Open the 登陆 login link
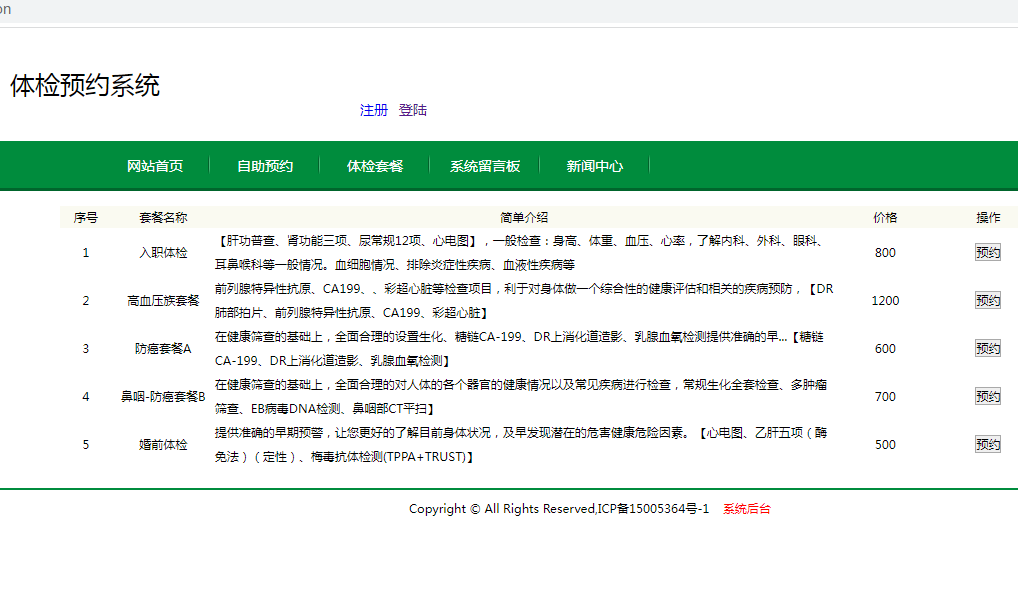The width and height of the screenshot is (1018, 605). [412, 110]
